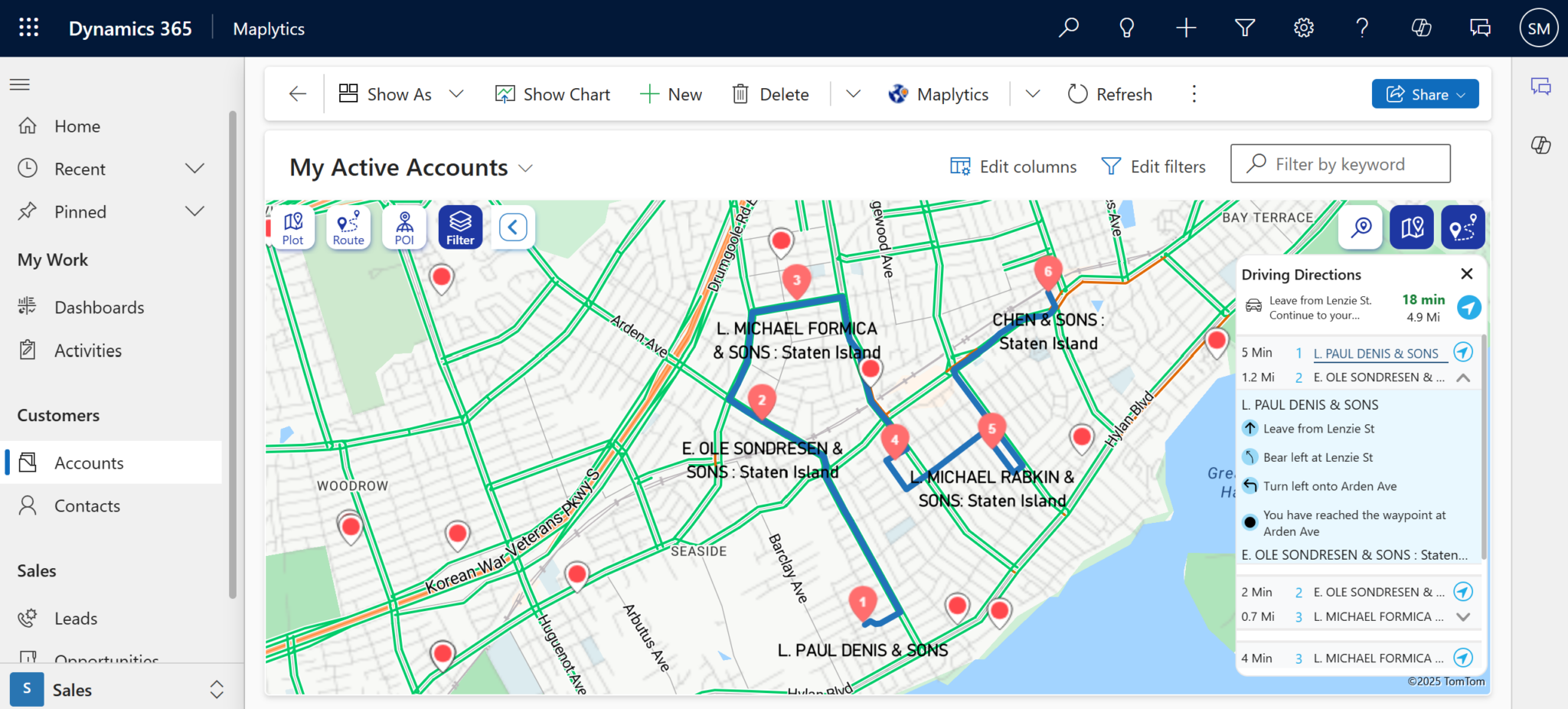Toggle the map Filter layers button

[460, 227]
